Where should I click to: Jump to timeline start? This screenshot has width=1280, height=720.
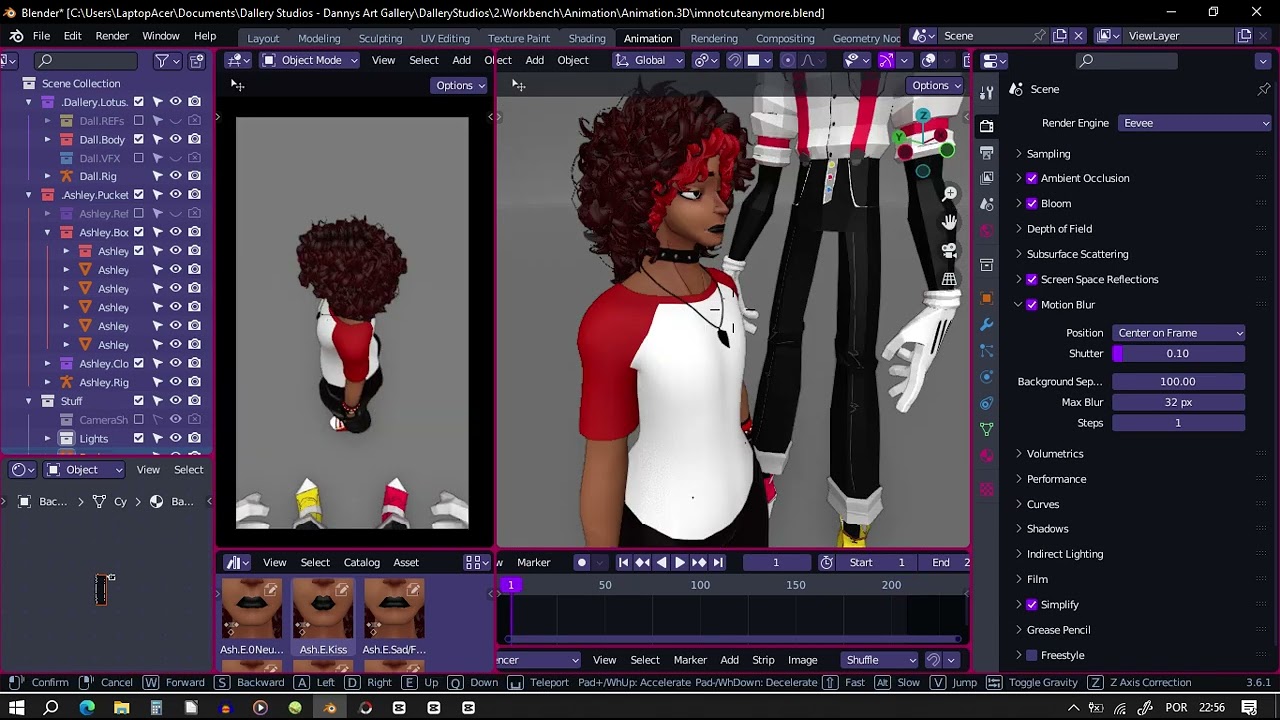coord(623,562)
